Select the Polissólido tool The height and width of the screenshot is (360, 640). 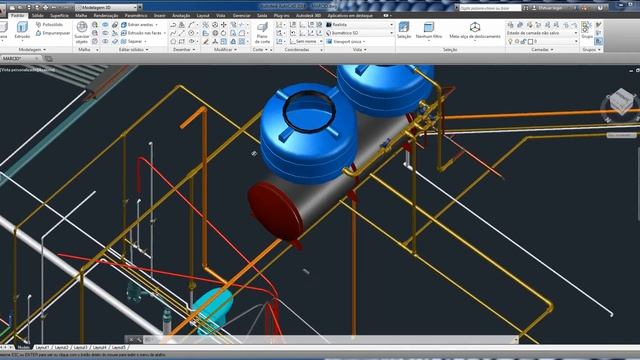pyautogui.click(x=49, y=25)
